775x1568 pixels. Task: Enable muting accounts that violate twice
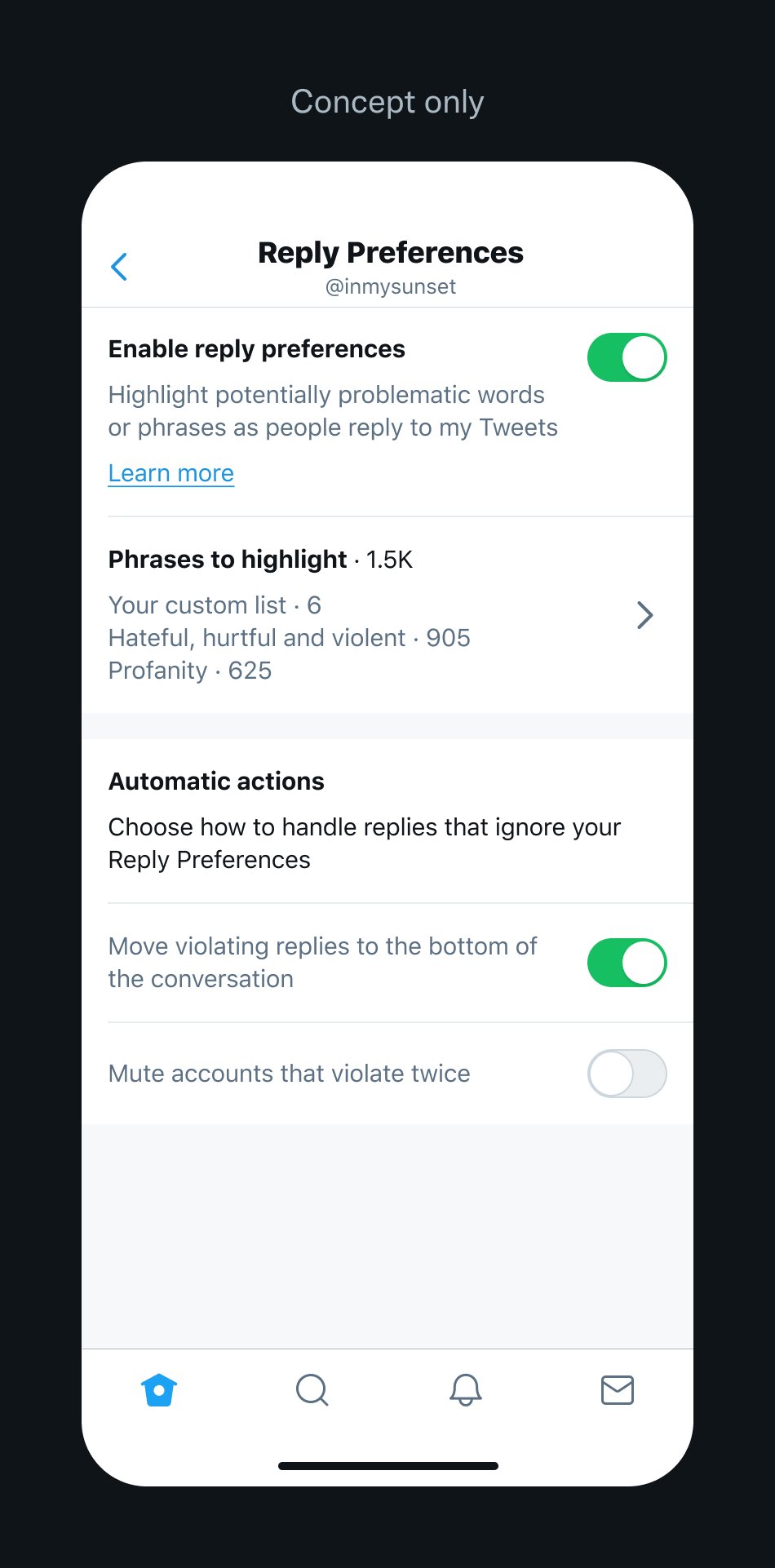pyautogui.click(x=627, y=1074)
